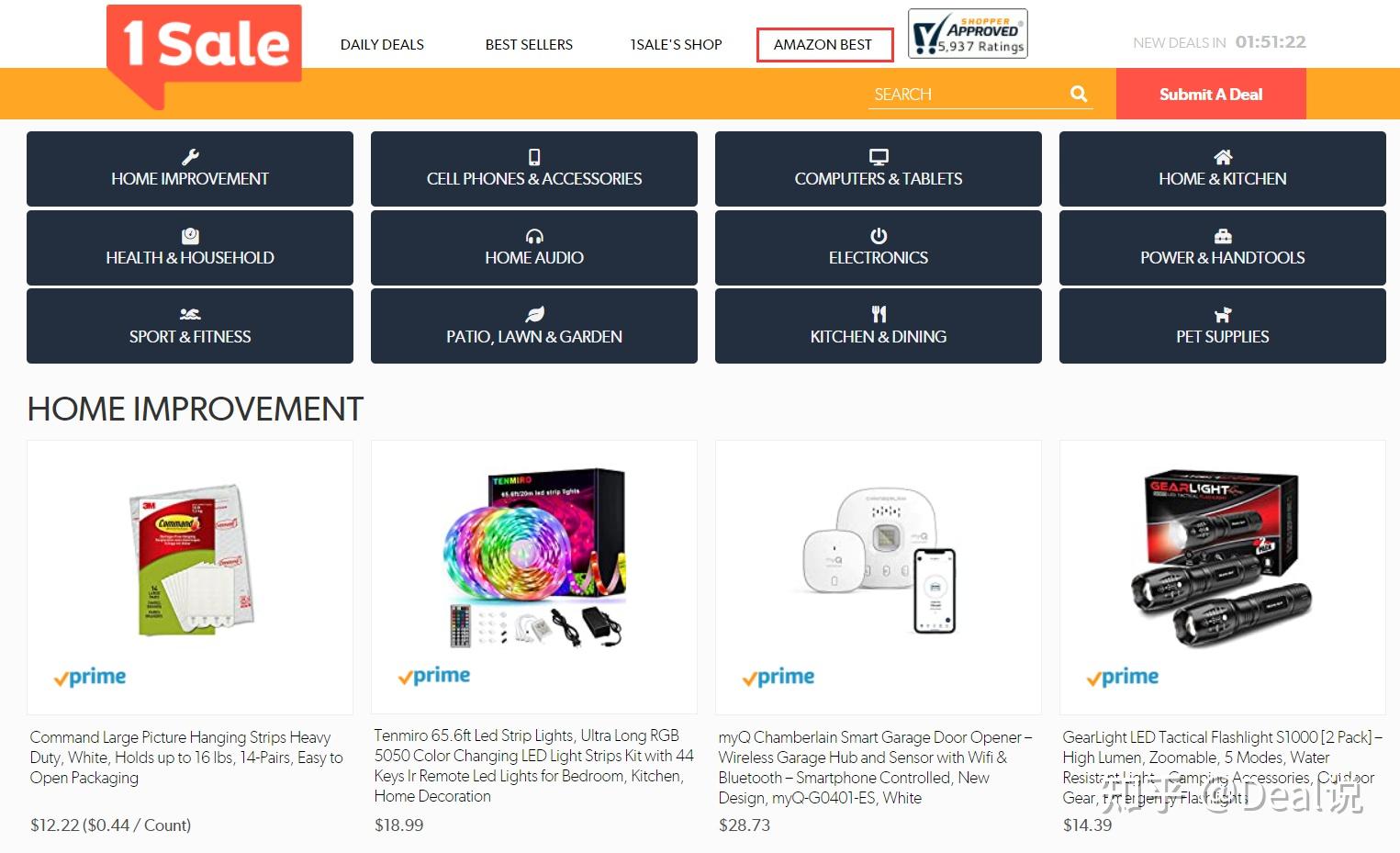Open the Daily Deals menu item
1400x853 pixels.
click(x=382, y=44)
